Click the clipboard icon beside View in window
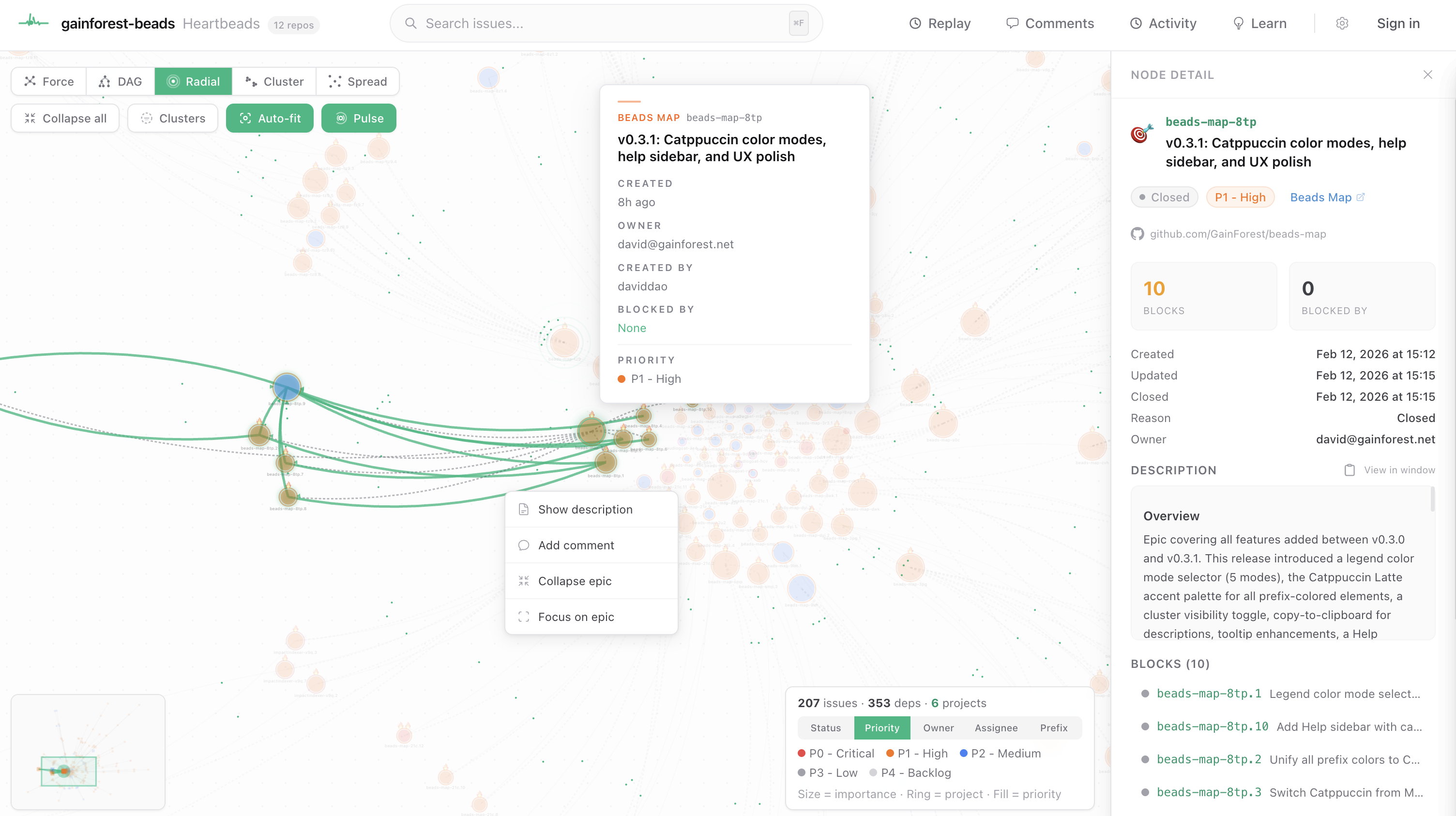The height and width of the screenshot is (816, 1456). [x=1350, y=470]
